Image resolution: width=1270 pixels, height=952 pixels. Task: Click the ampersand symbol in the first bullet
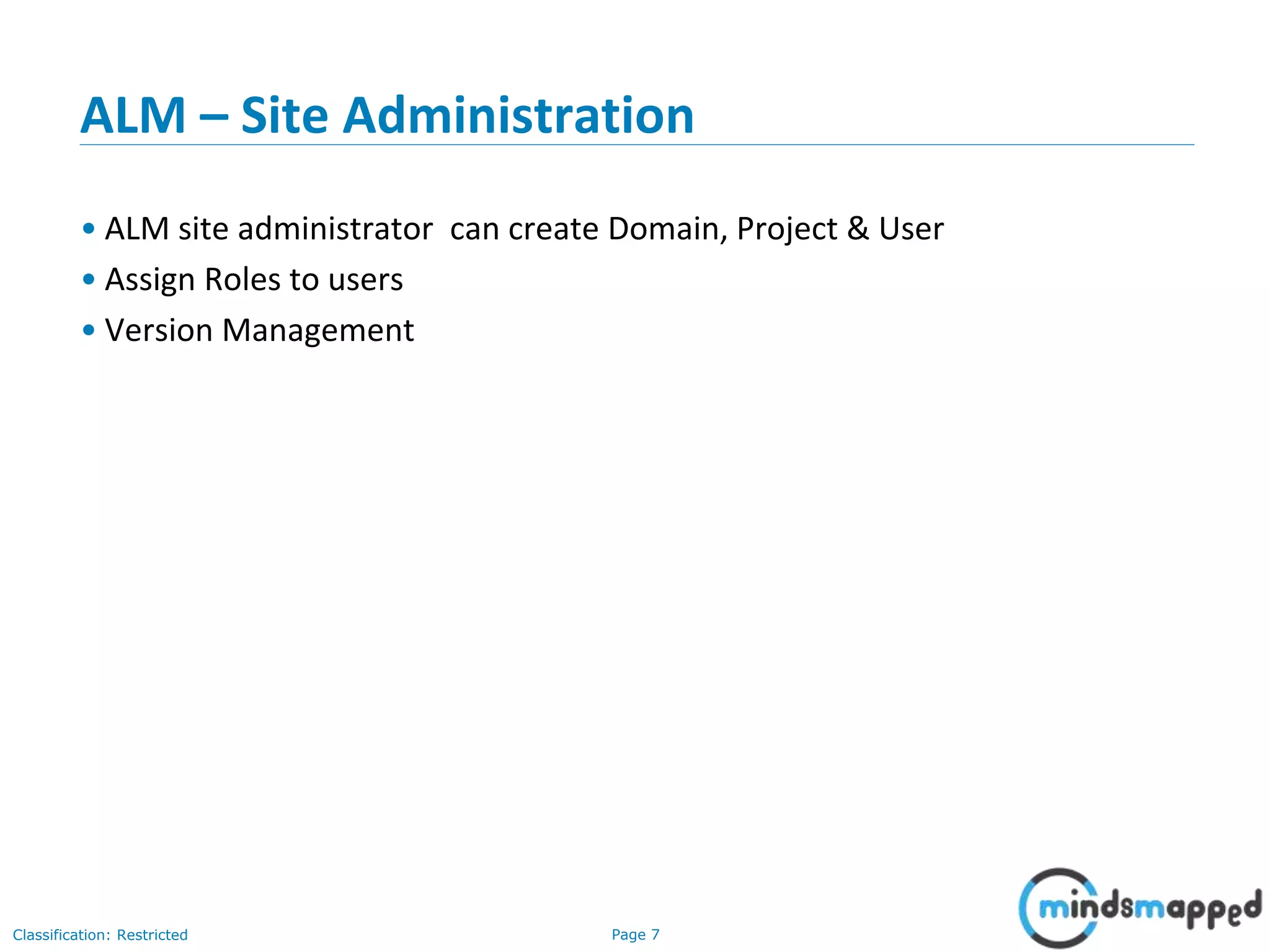click(x=858, y=229)
